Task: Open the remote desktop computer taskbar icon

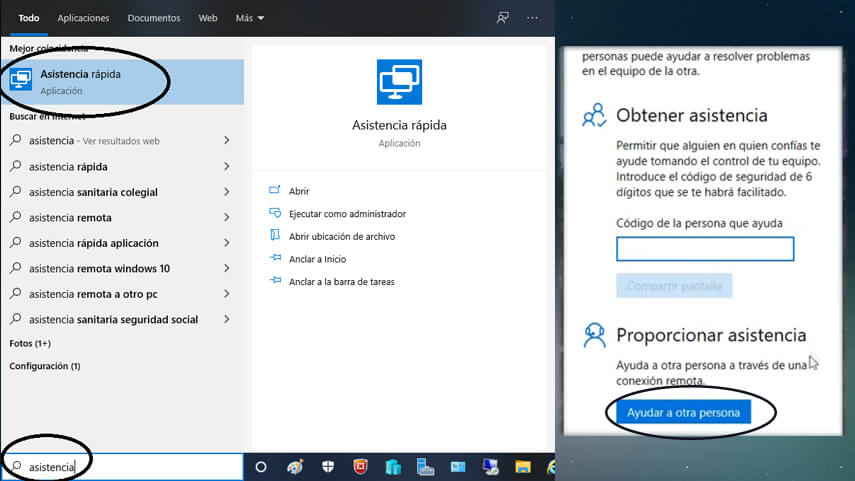Action: click(x=490, y=467)
